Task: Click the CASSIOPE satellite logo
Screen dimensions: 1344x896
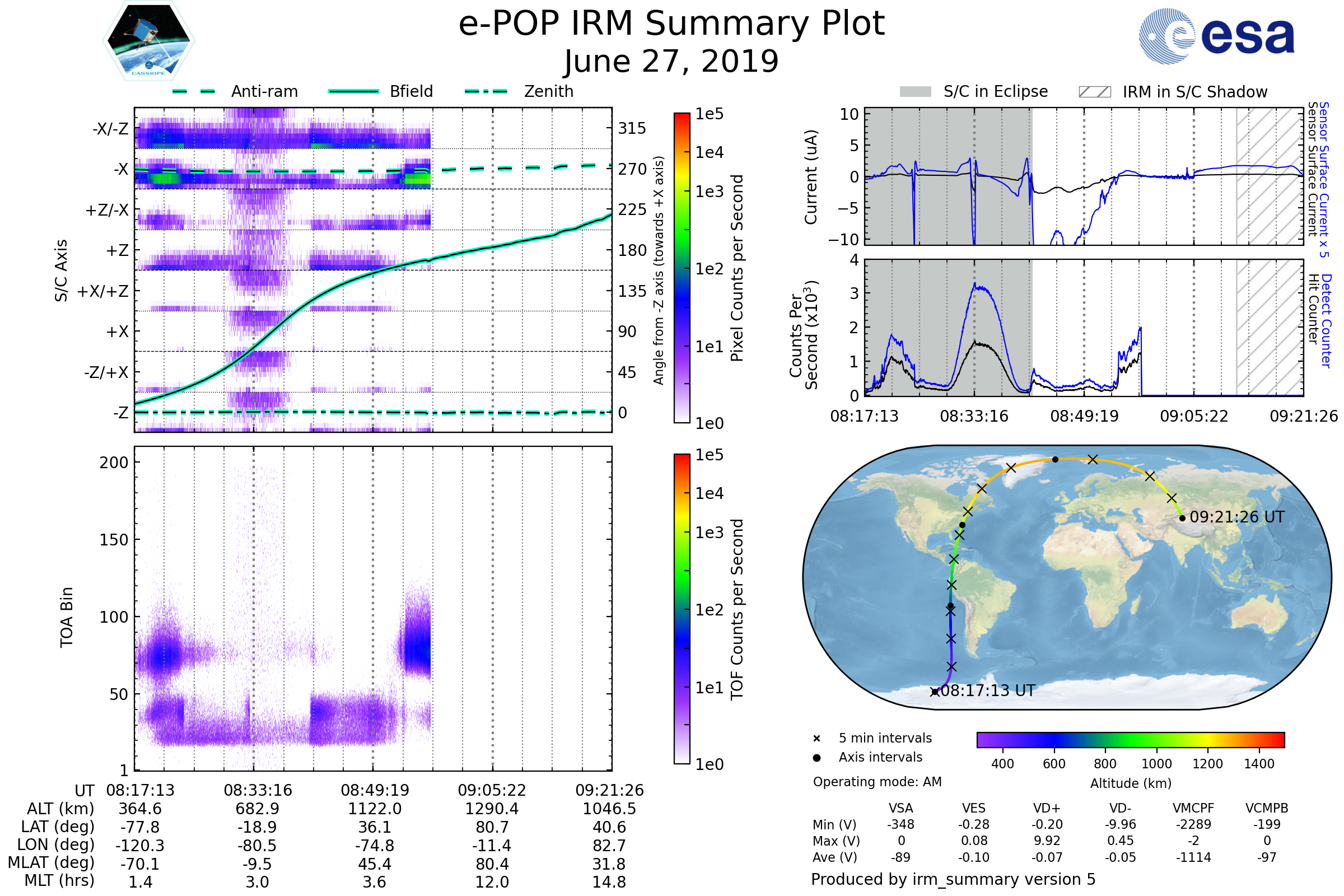Action: (x=148, y=41)
